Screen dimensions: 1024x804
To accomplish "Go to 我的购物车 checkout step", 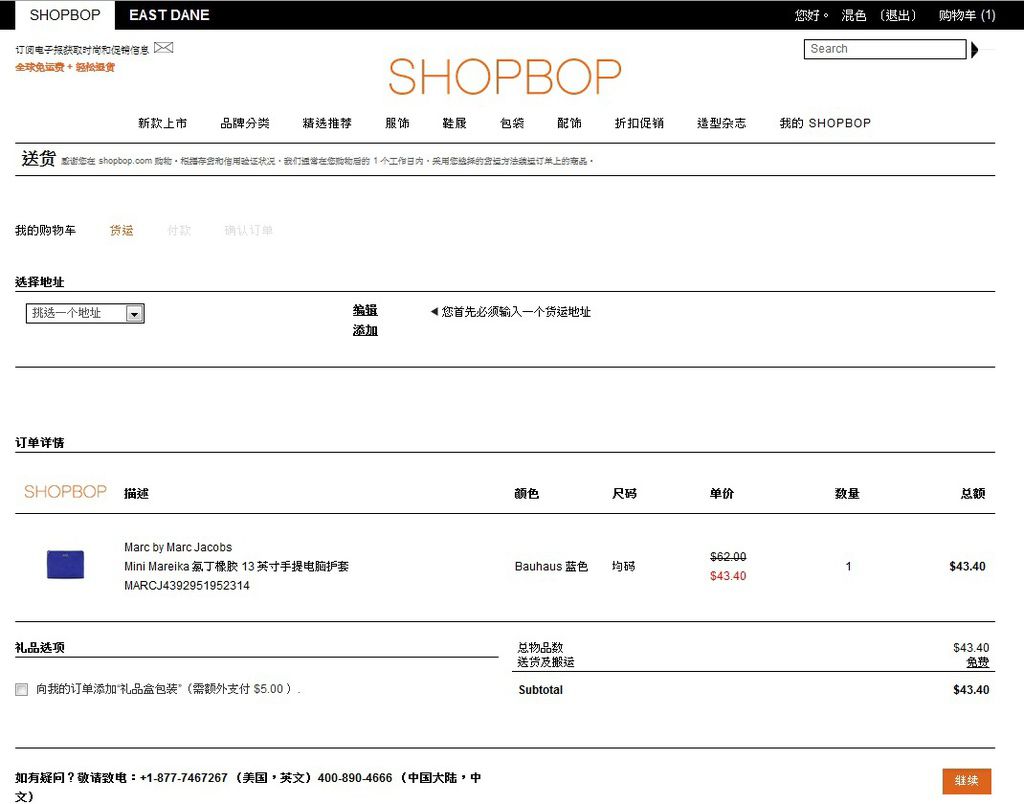I will (46, 231).
